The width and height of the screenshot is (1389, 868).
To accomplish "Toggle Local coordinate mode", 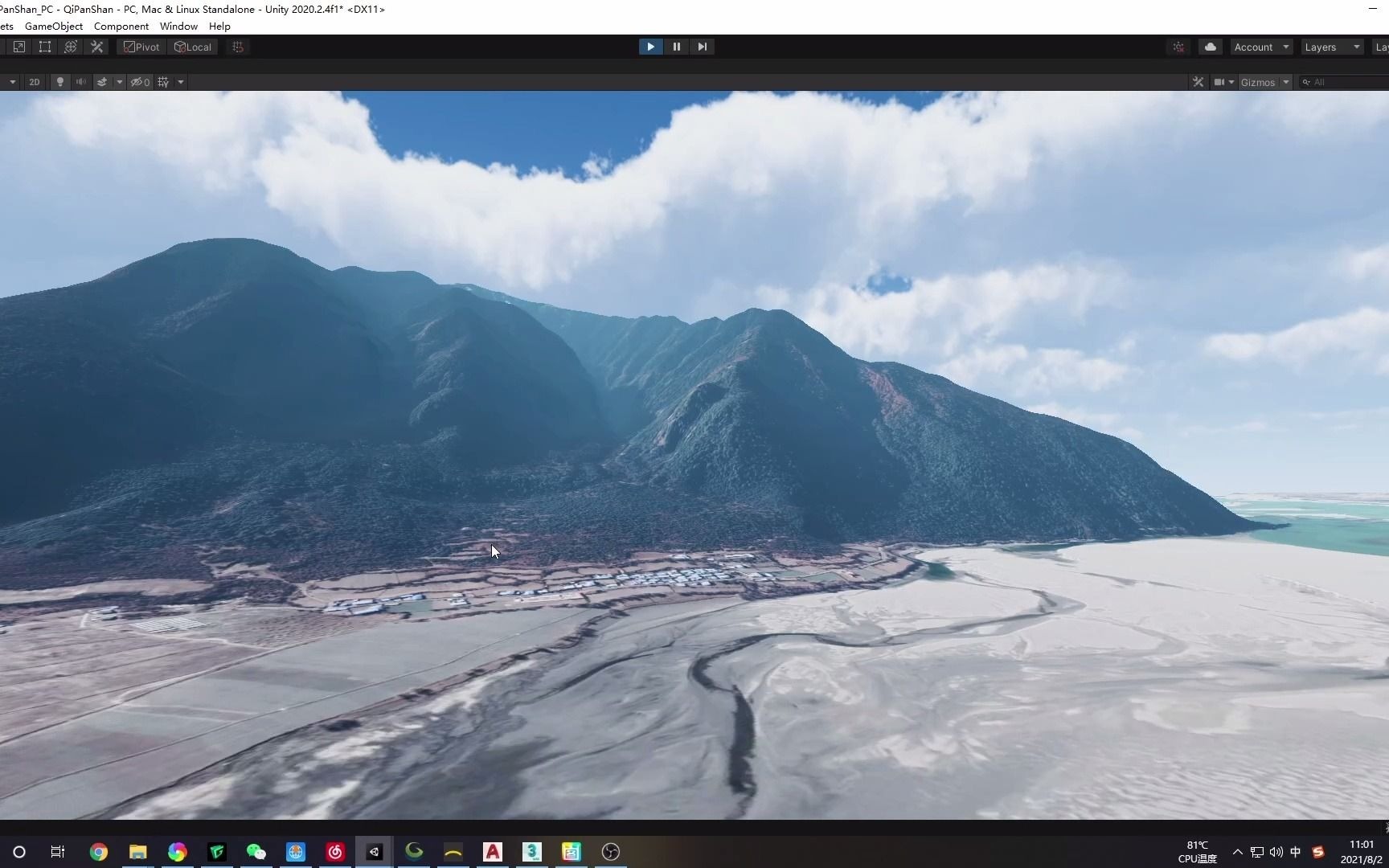I will [192, 47].
